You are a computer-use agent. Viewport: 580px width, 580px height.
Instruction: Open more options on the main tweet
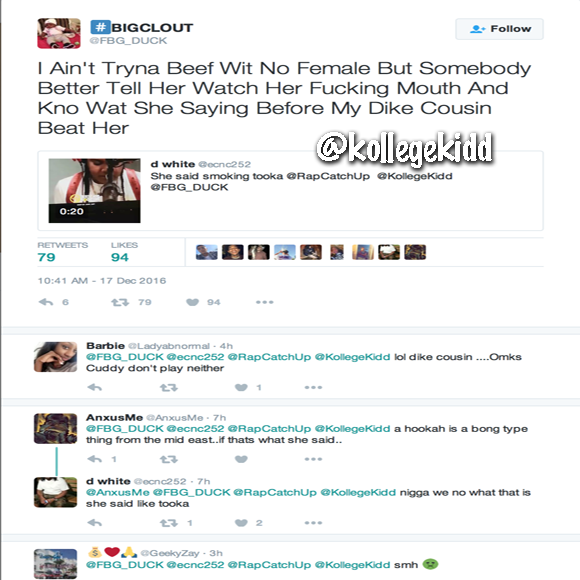264,302
